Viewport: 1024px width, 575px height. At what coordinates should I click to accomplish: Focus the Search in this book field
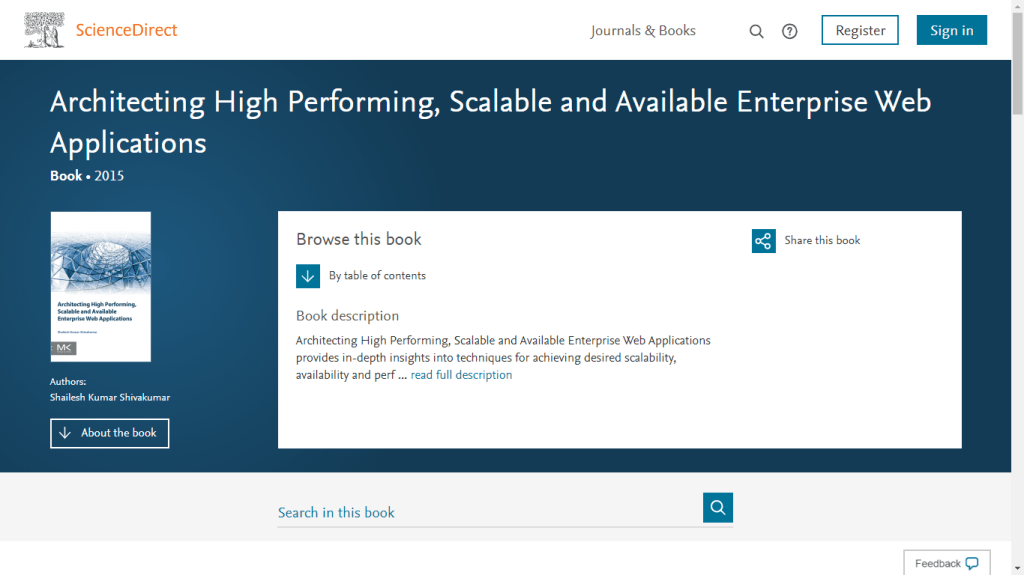coord(488,512)
